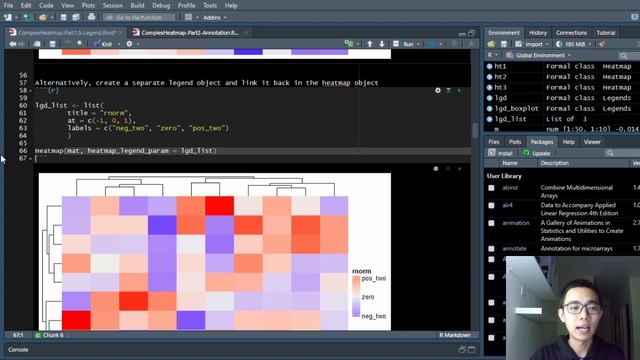Click the editor vertical scrollbar thumb

click(475, 130)
